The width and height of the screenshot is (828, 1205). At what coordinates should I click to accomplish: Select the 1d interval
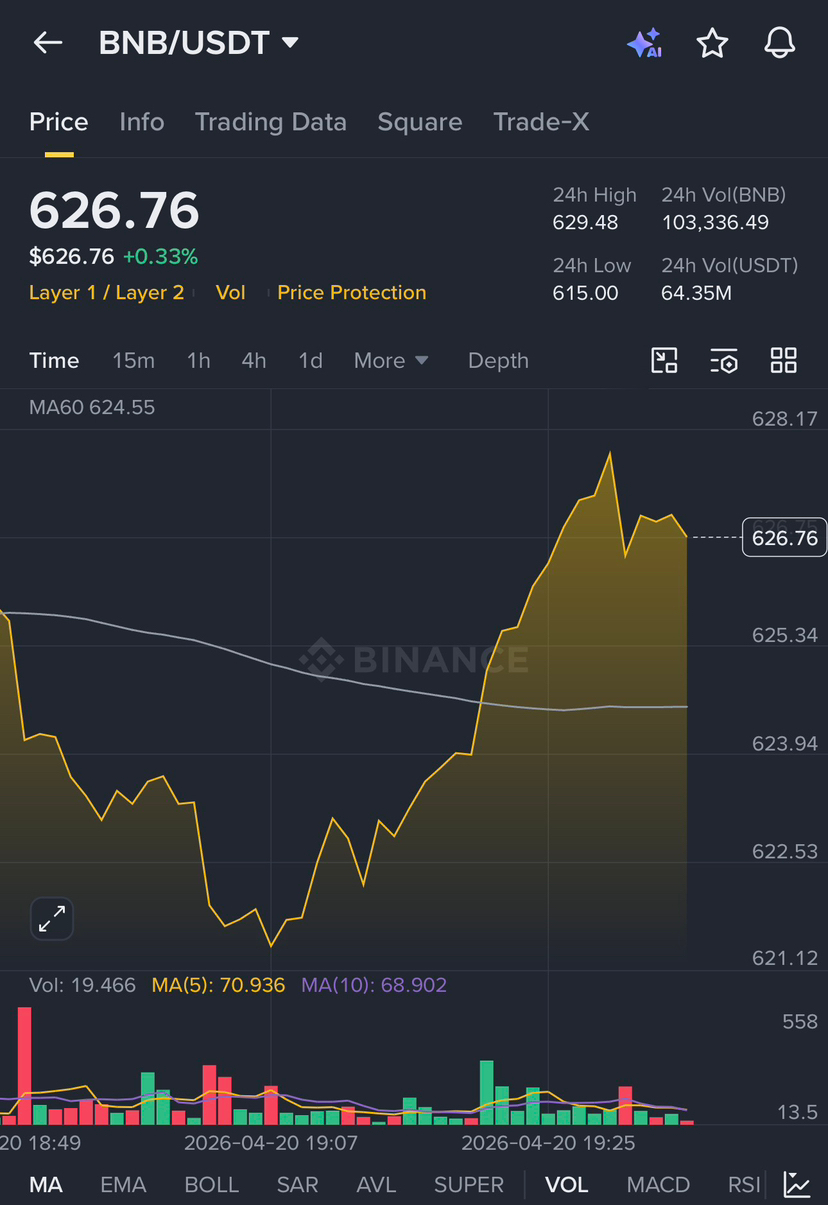coord(310,360)
